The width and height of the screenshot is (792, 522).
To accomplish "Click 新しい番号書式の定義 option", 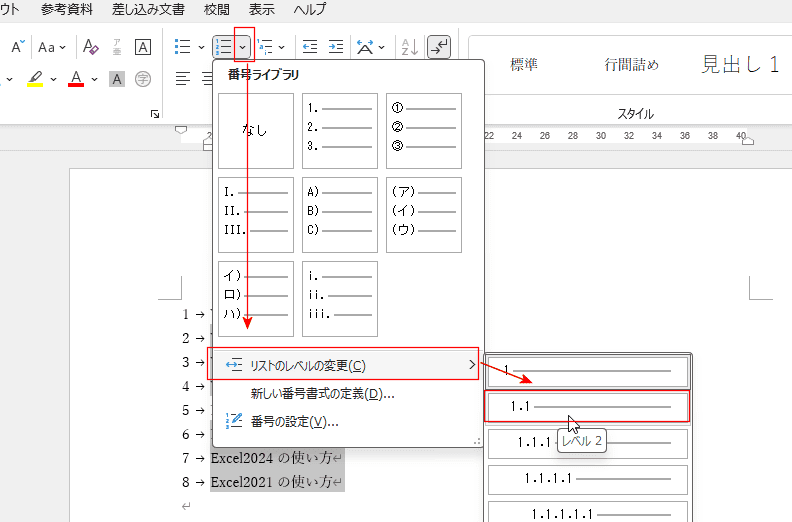I will pyautogui.click(x=322, y=393).
